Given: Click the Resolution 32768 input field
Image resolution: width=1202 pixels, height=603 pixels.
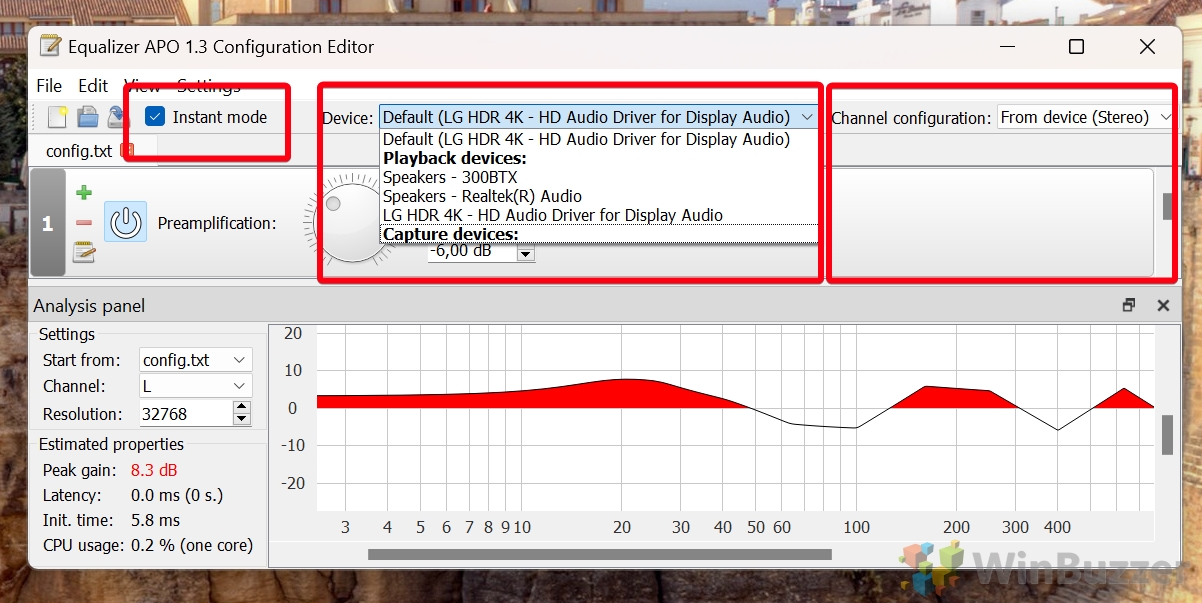Looking at the screenshot, I should point(185,413).
